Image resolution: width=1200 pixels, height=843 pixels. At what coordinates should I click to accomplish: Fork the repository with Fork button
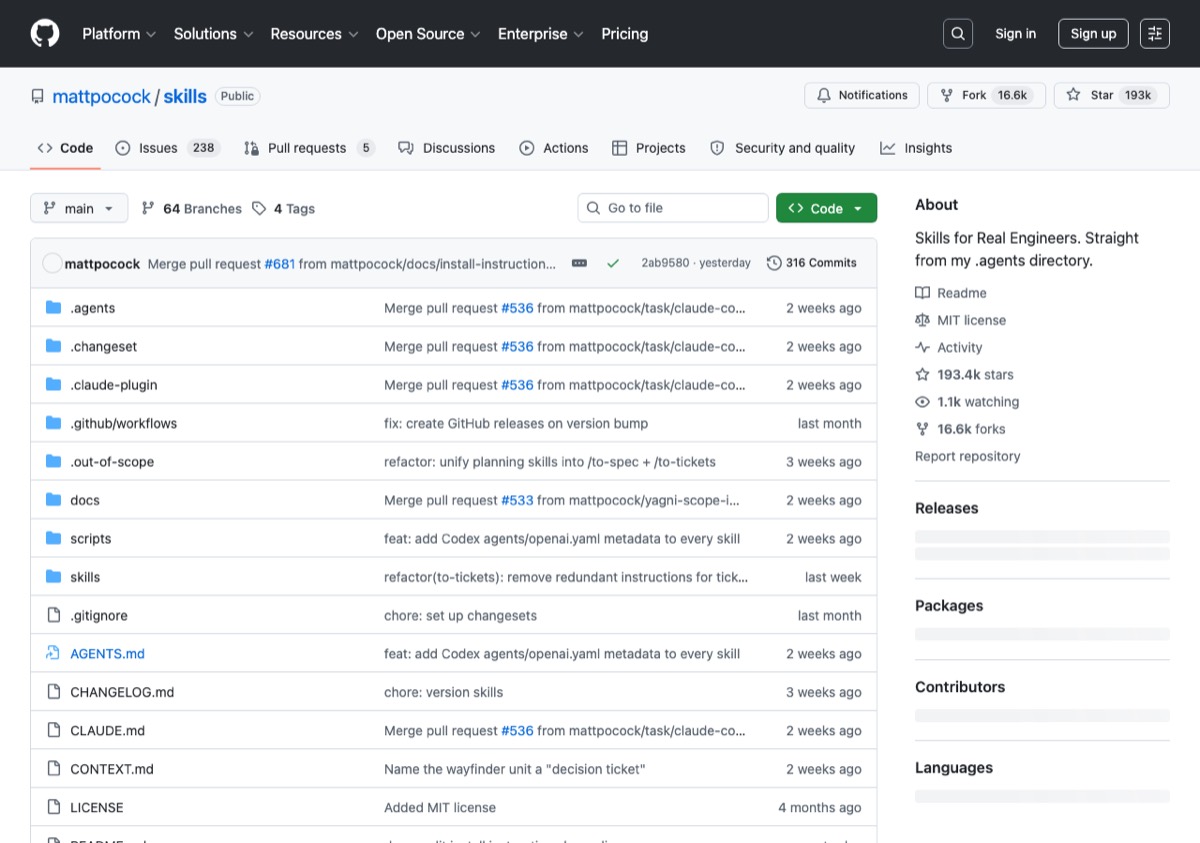[x=986, y=95]
